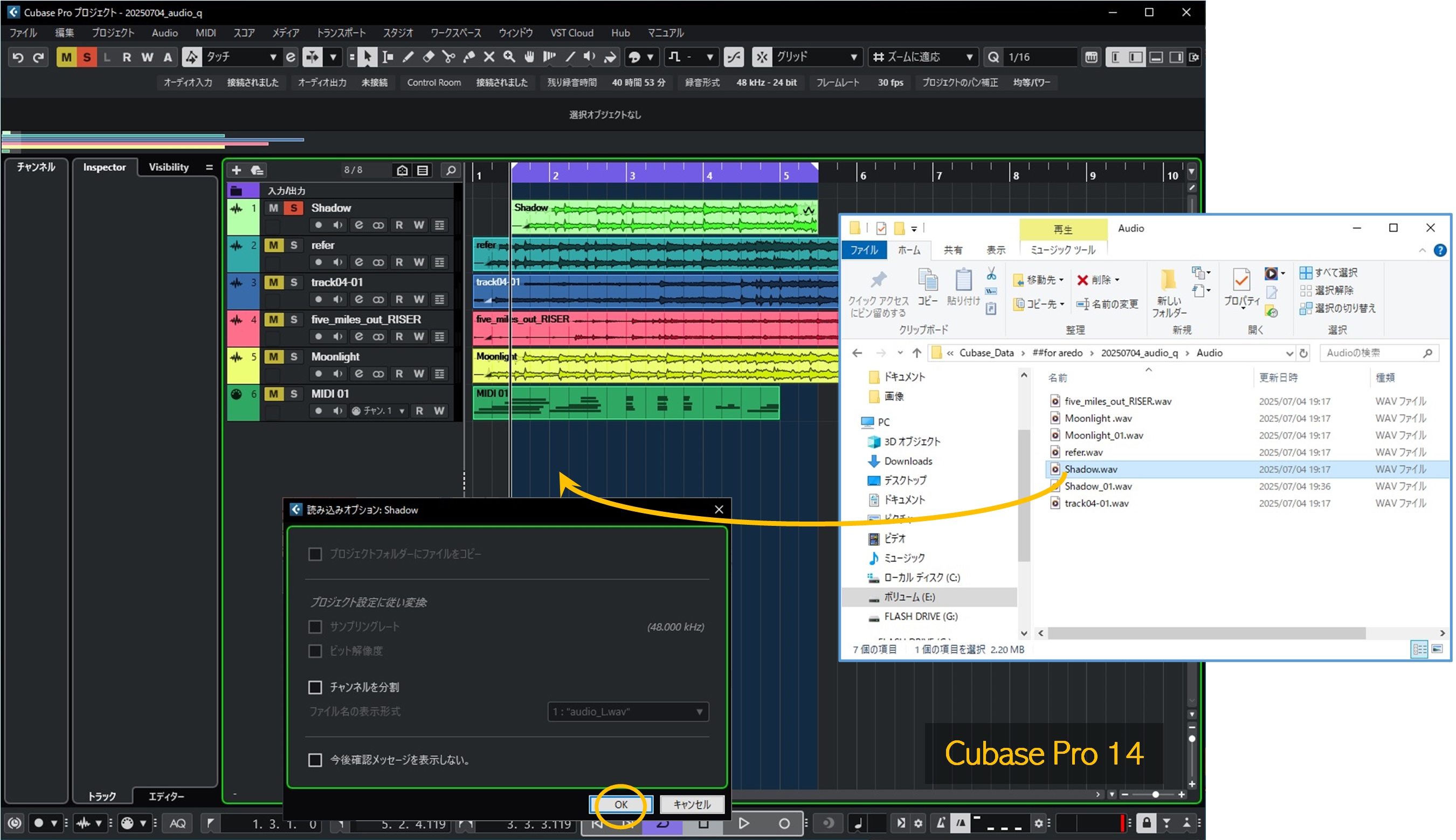
Task: Select the Zoom magnifier tool
Action: click(x=509, y=57)
